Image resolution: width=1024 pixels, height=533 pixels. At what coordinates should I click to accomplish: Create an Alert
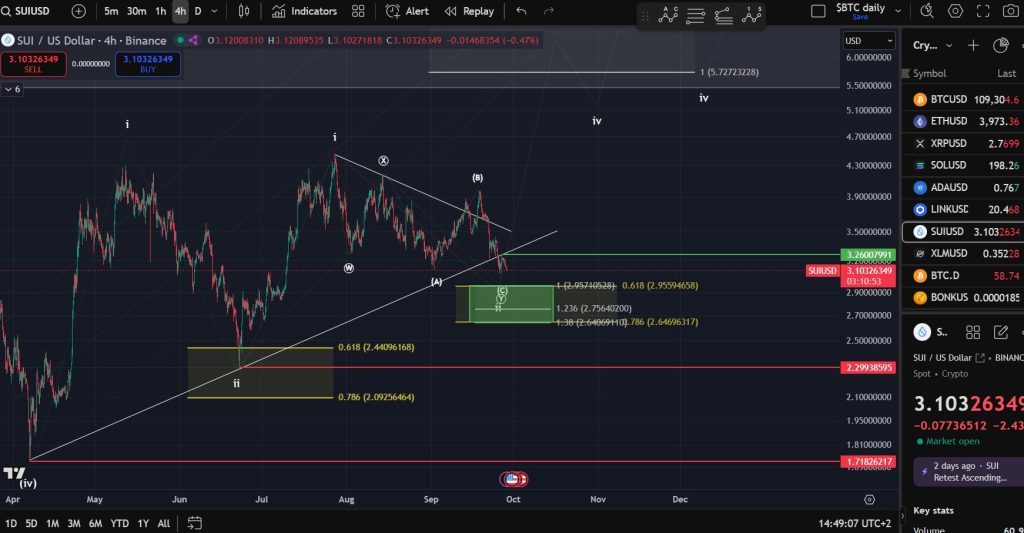[407, 11]
